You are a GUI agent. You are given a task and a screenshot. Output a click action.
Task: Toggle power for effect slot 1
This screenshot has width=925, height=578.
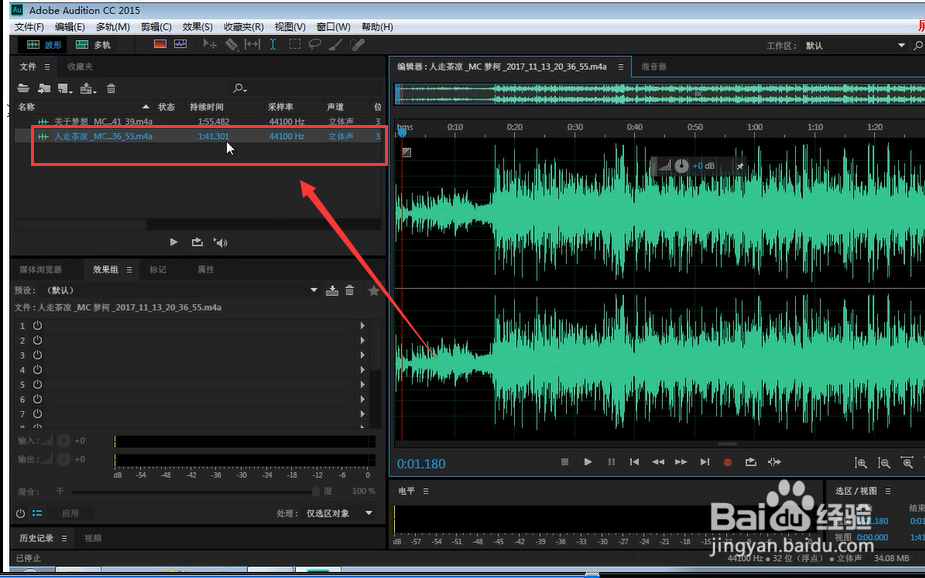[37, 326]
